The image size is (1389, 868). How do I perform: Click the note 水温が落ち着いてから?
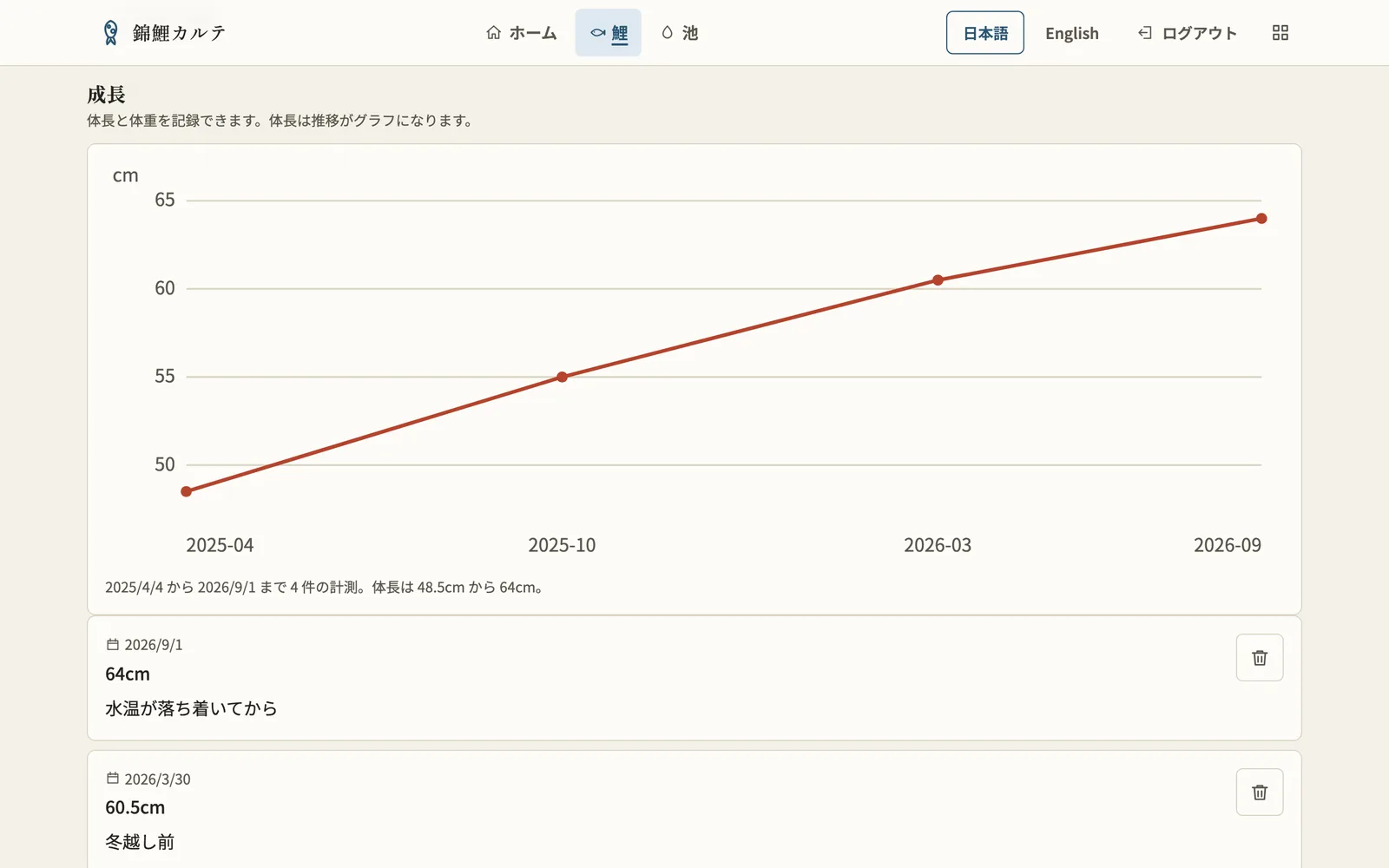pyautogui.click(x=191, y=708)
